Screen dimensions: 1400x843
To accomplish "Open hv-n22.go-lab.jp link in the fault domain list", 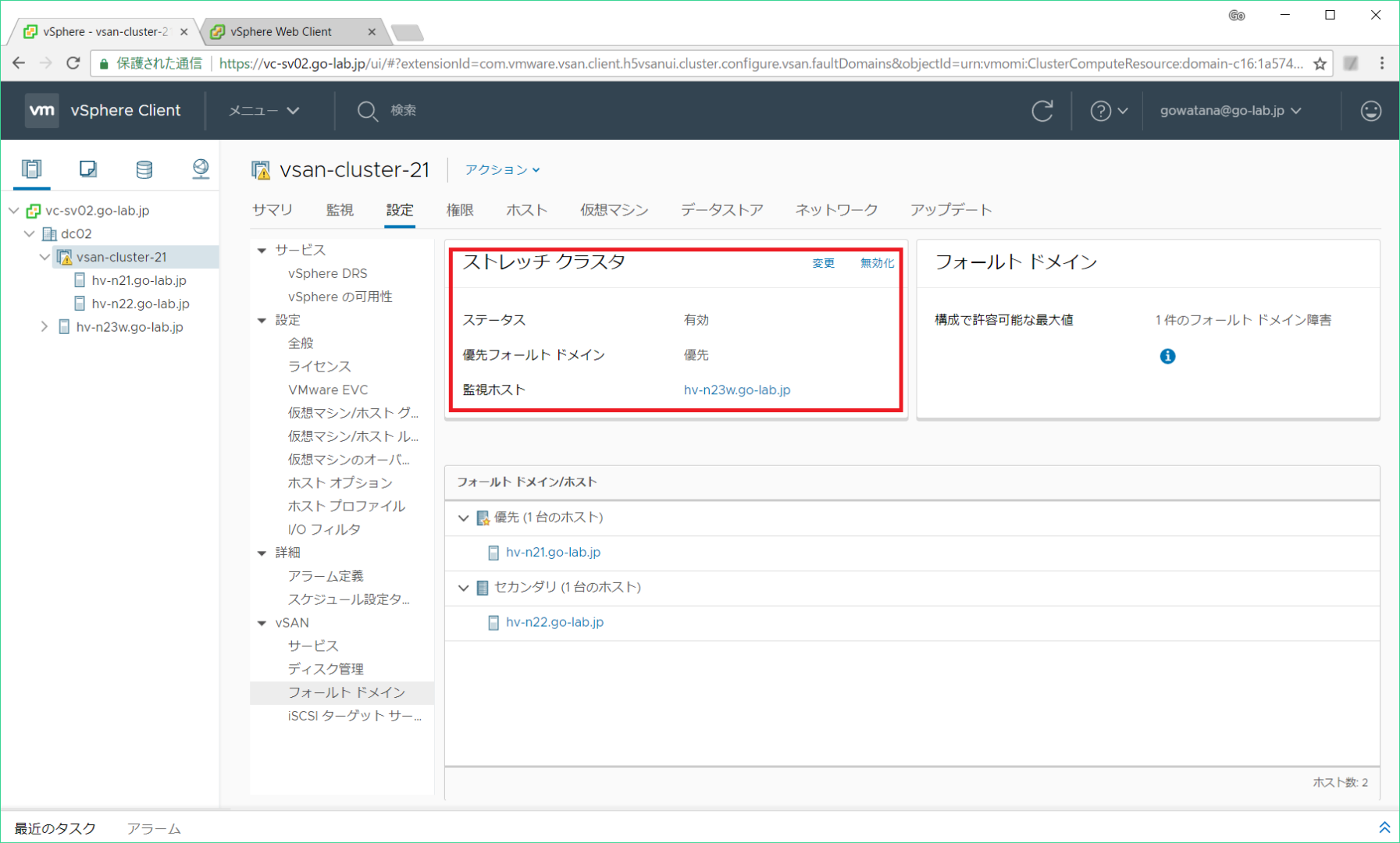I will point(554,622).
